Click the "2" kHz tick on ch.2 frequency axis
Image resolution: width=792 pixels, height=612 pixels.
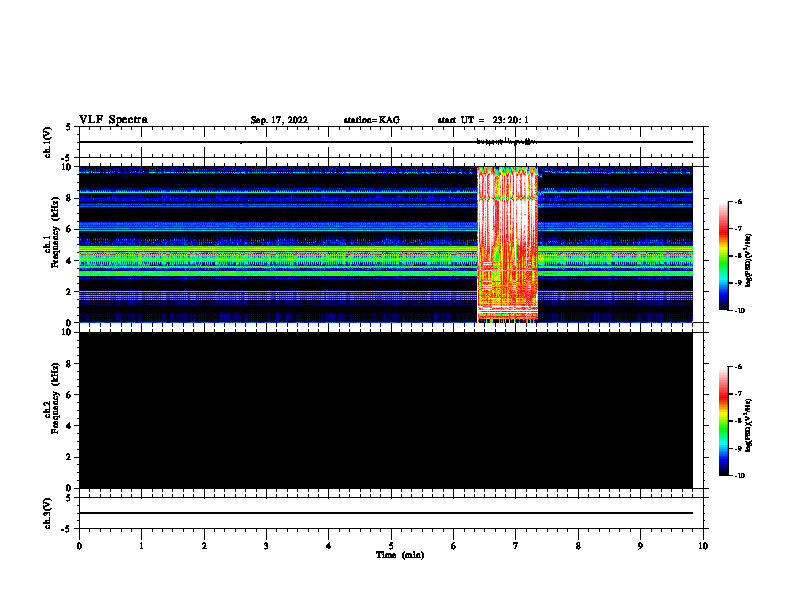70,457
